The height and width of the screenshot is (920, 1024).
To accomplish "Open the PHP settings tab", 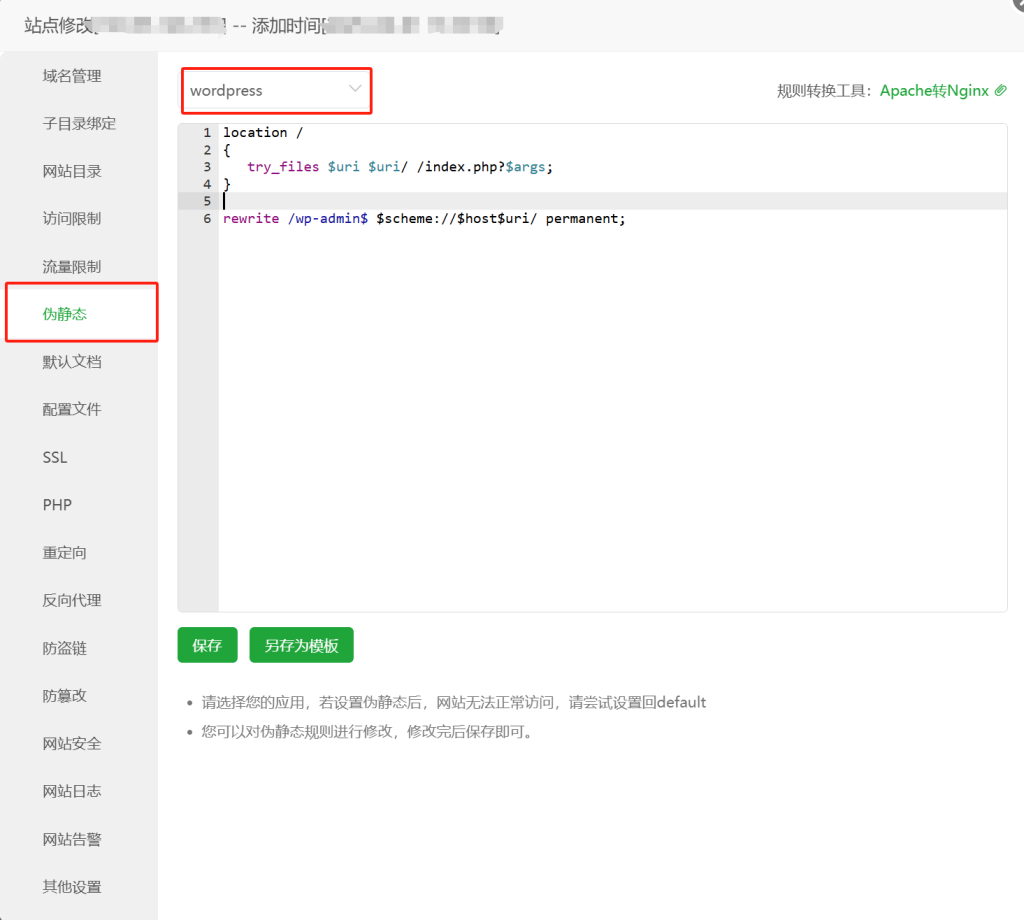I will pos(57,505).
